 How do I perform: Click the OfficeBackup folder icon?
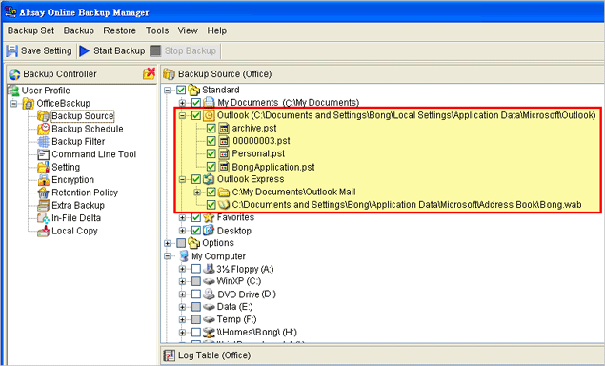pos(28,103)
